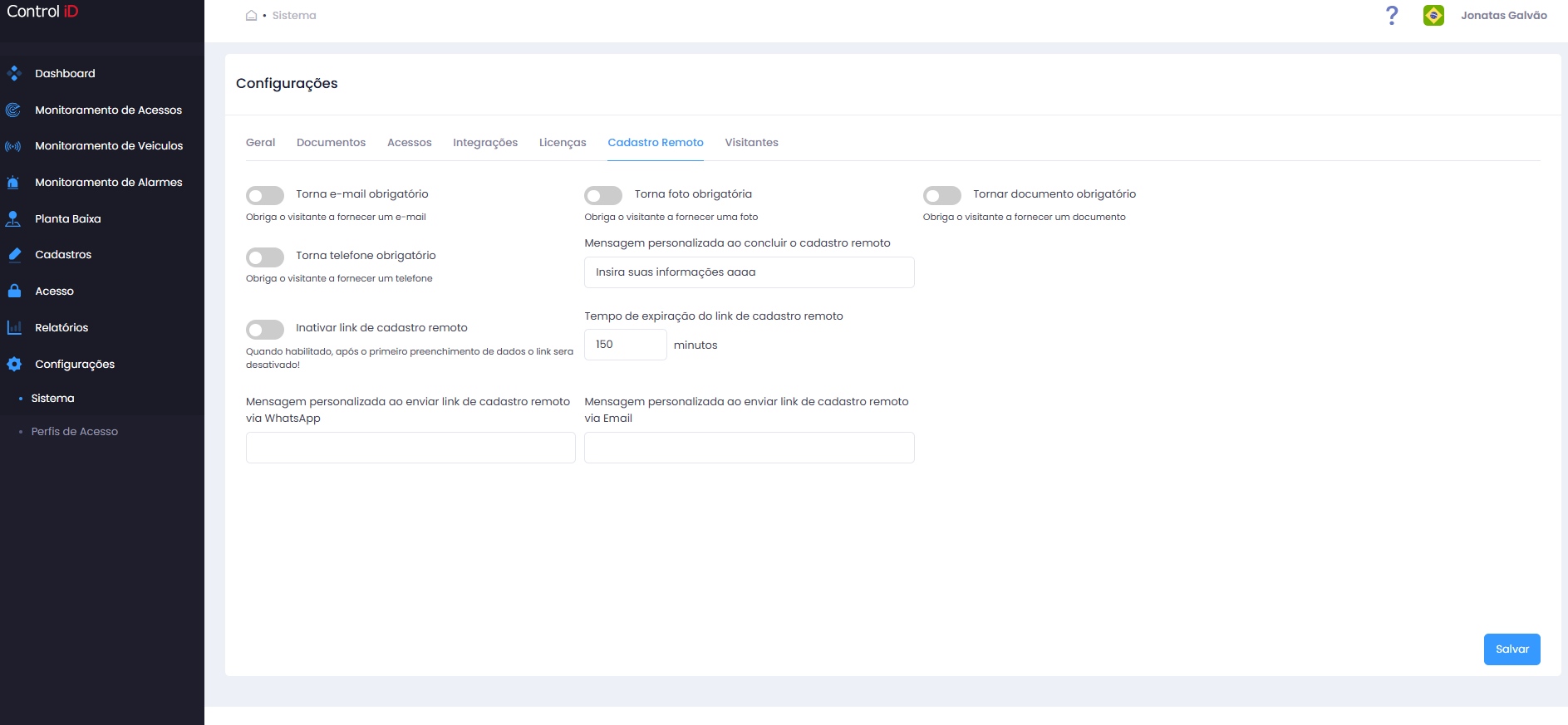Switch to the Documentos tab
1568x725 pixels.
(x=331, y=143)
